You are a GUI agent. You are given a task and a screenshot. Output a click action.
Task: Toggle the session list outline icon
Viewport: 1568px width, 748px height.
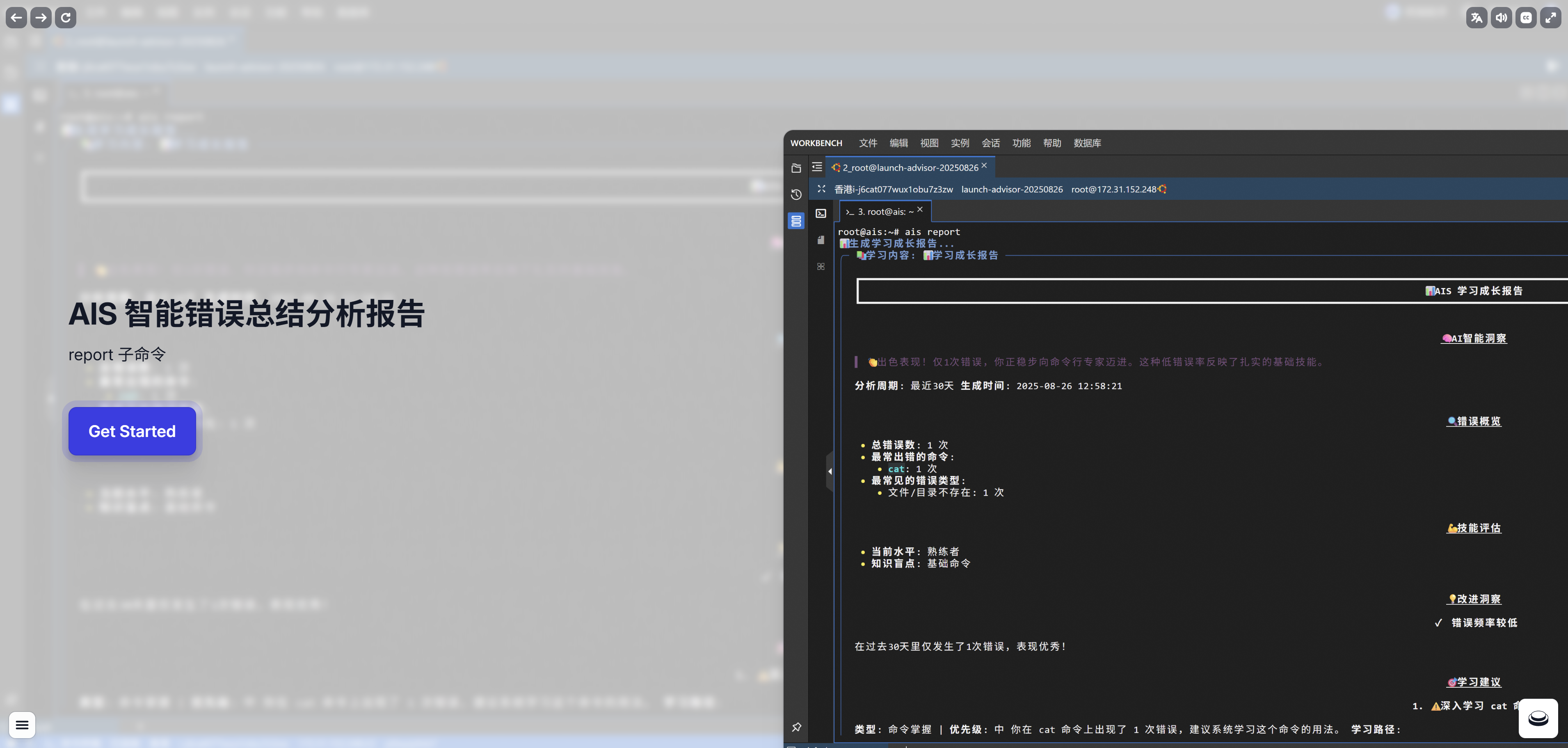coord(817,167)
